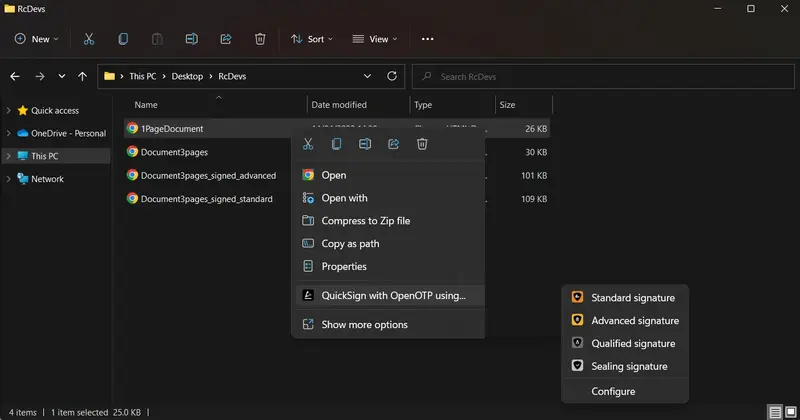Expand the This PC tree node

pos(8,156)
